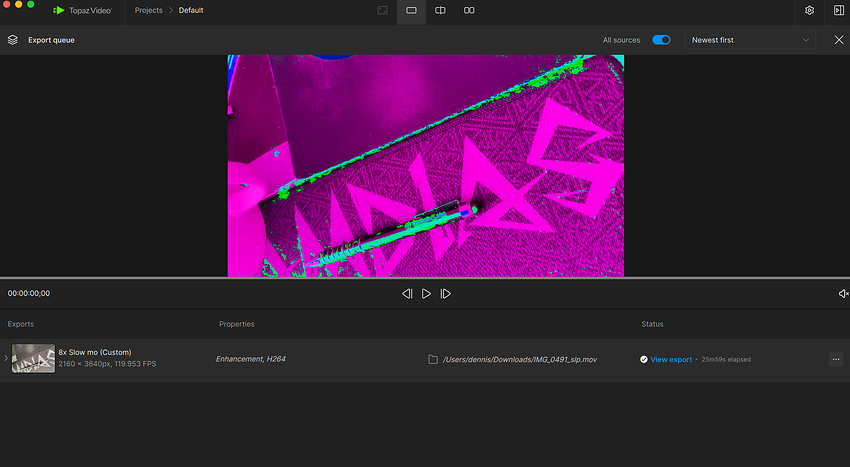Step back one frame
Screen dimensions: 850x467
[x=407, y=293]
